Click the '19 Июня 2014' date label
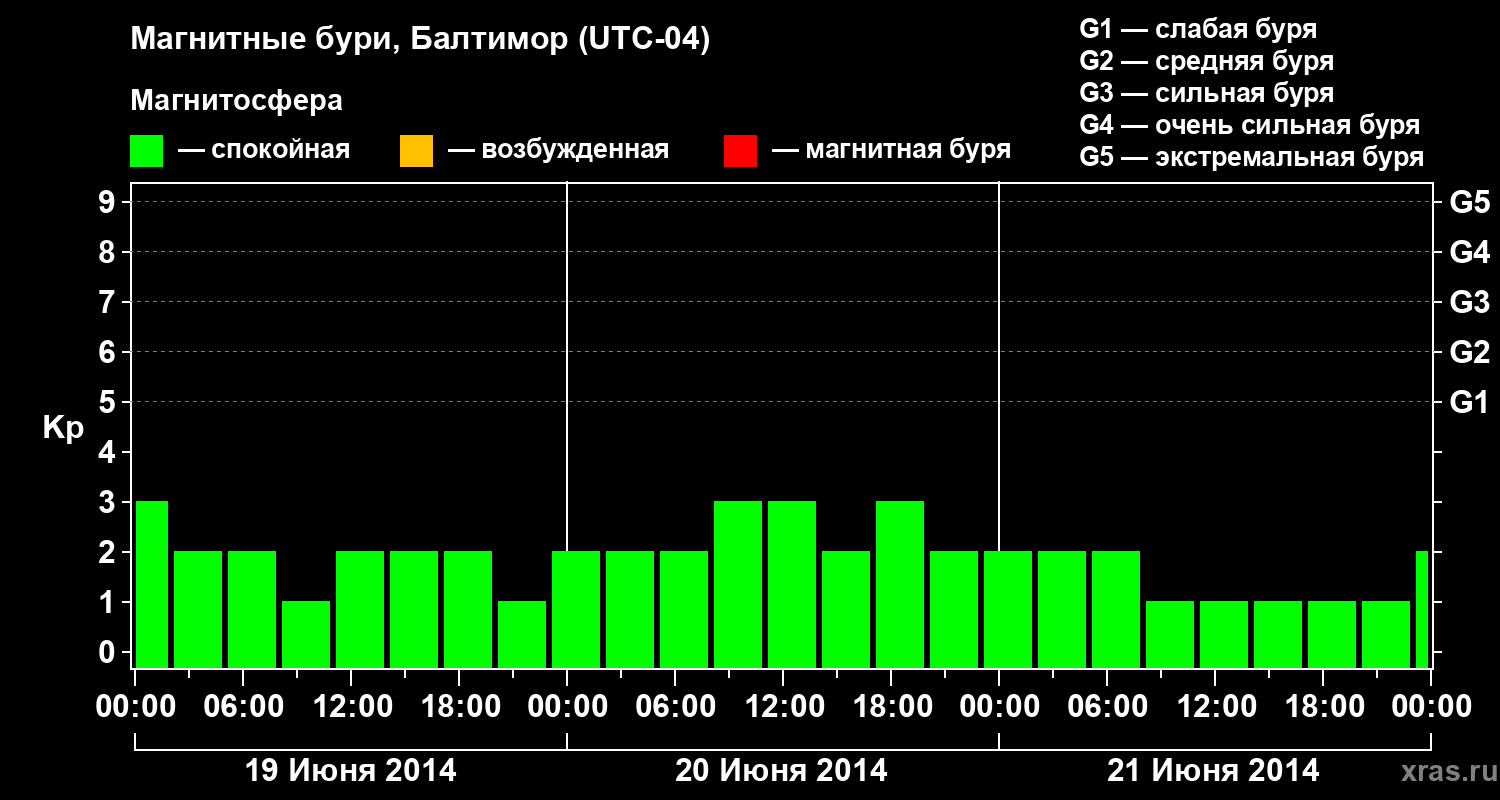 (351, 771)
